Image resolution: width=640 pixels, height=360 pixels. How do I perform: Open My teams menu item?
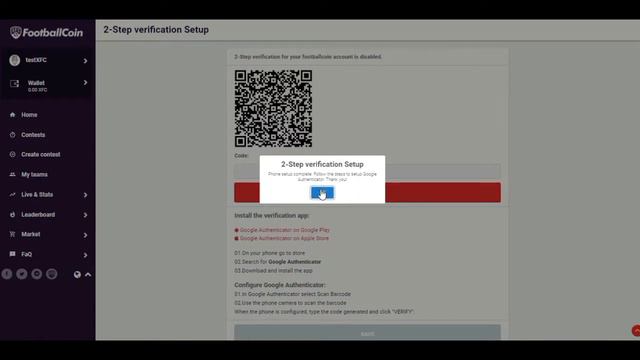[x=34, y=174]
